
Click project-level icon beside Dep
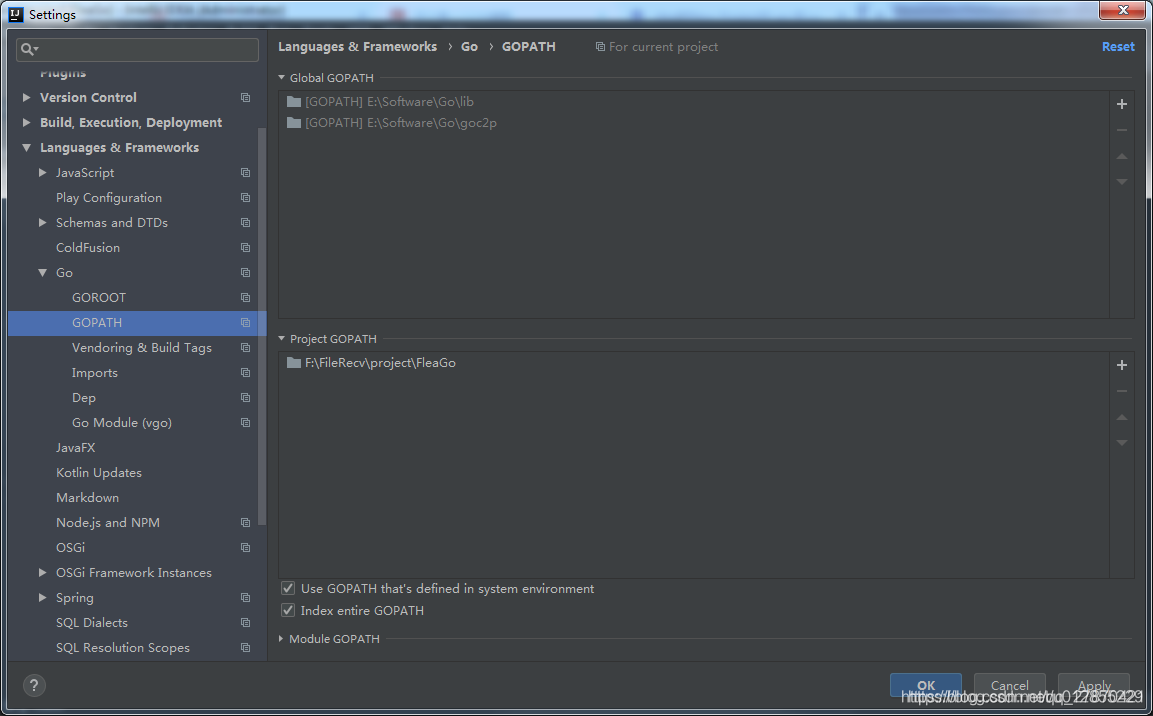[246, 398]
